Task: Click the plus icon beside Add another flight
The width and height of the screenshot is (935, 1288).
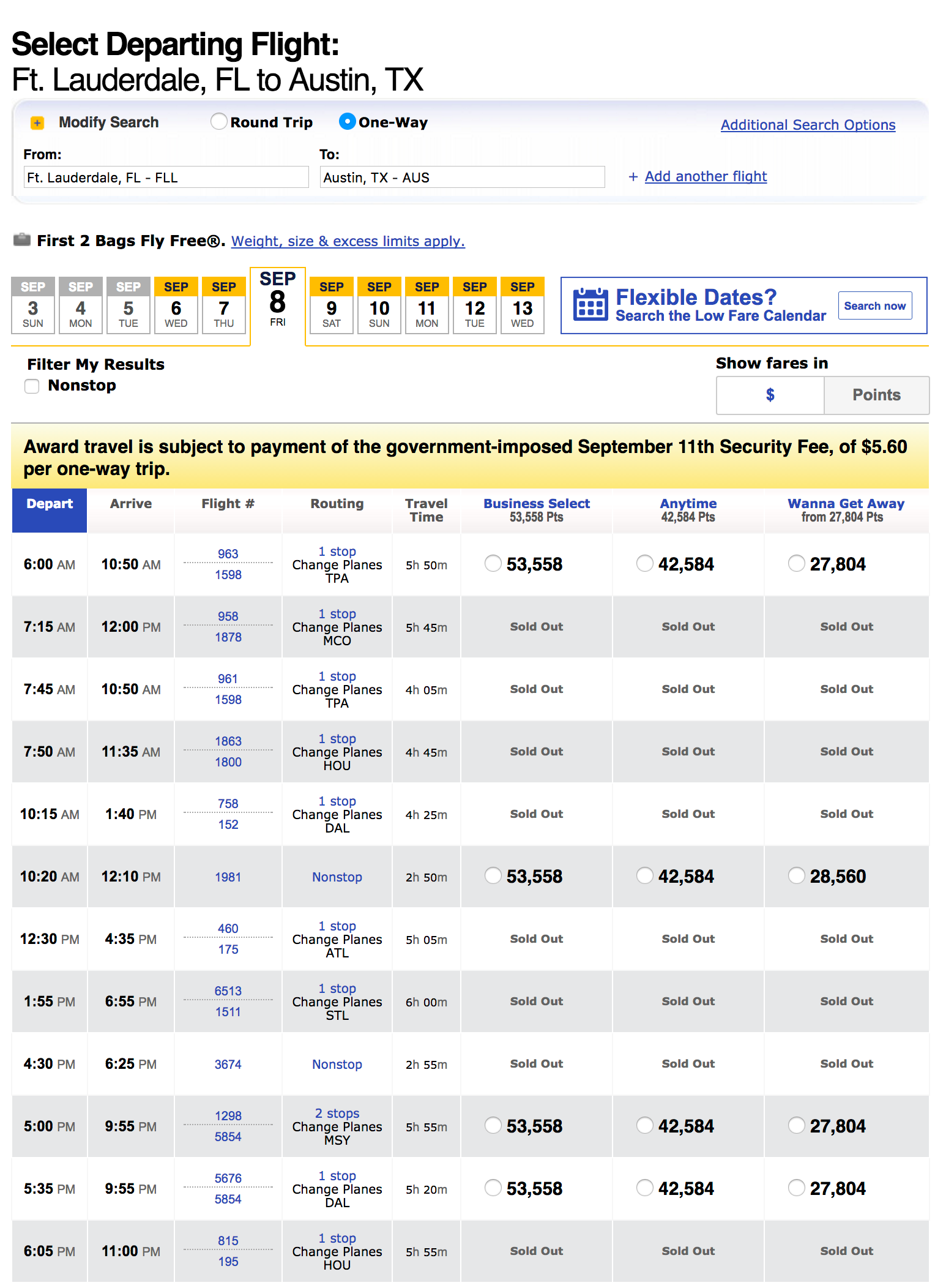Action: tap(633, 177)
